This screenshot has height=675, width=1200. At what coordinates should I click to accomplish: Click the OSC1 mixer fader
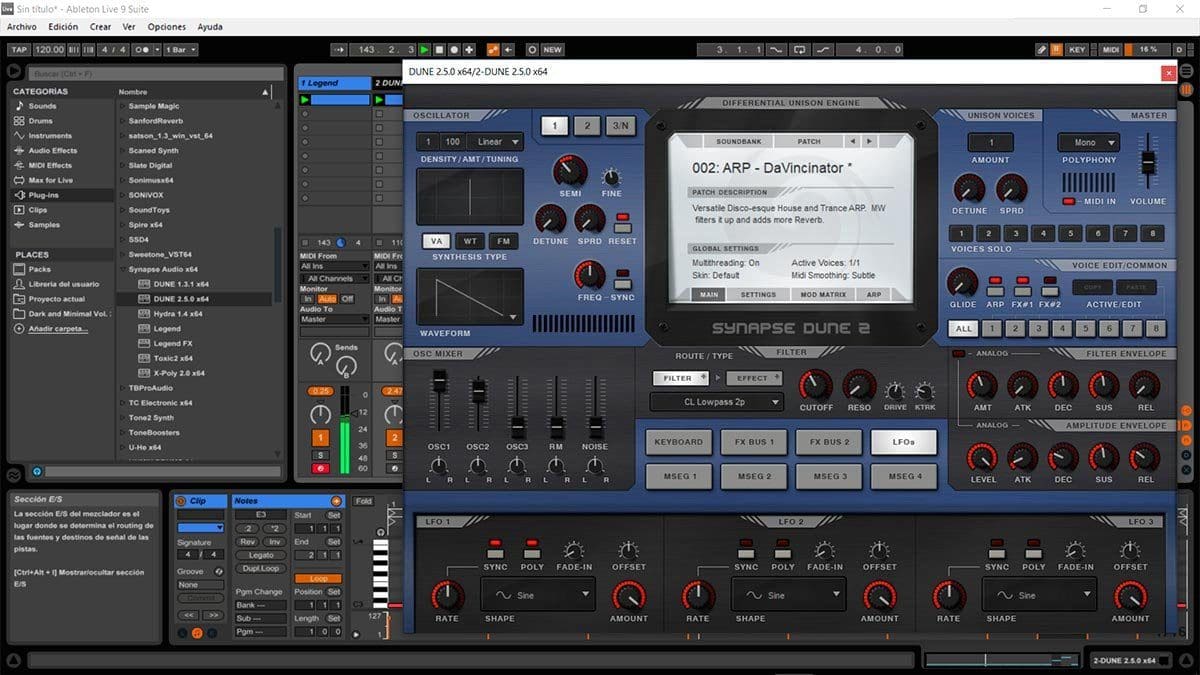[439, 383]
